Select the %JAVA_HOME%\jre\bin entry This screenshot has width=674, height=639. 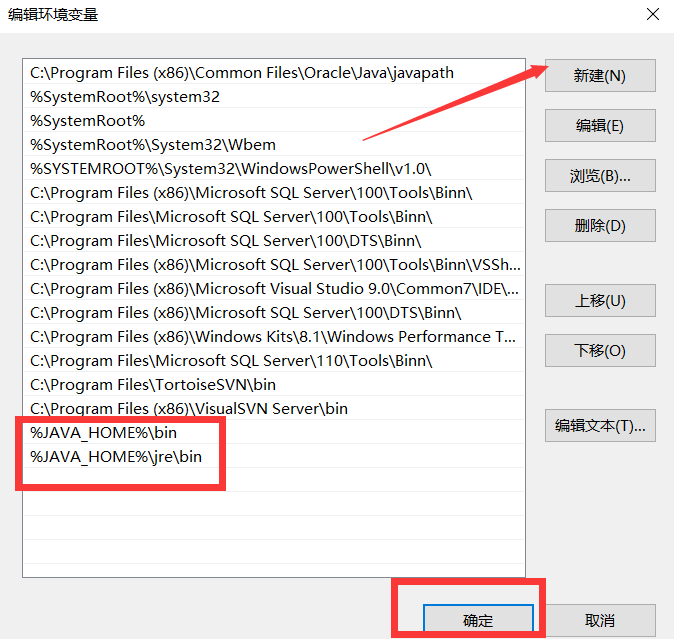(274, 457)
